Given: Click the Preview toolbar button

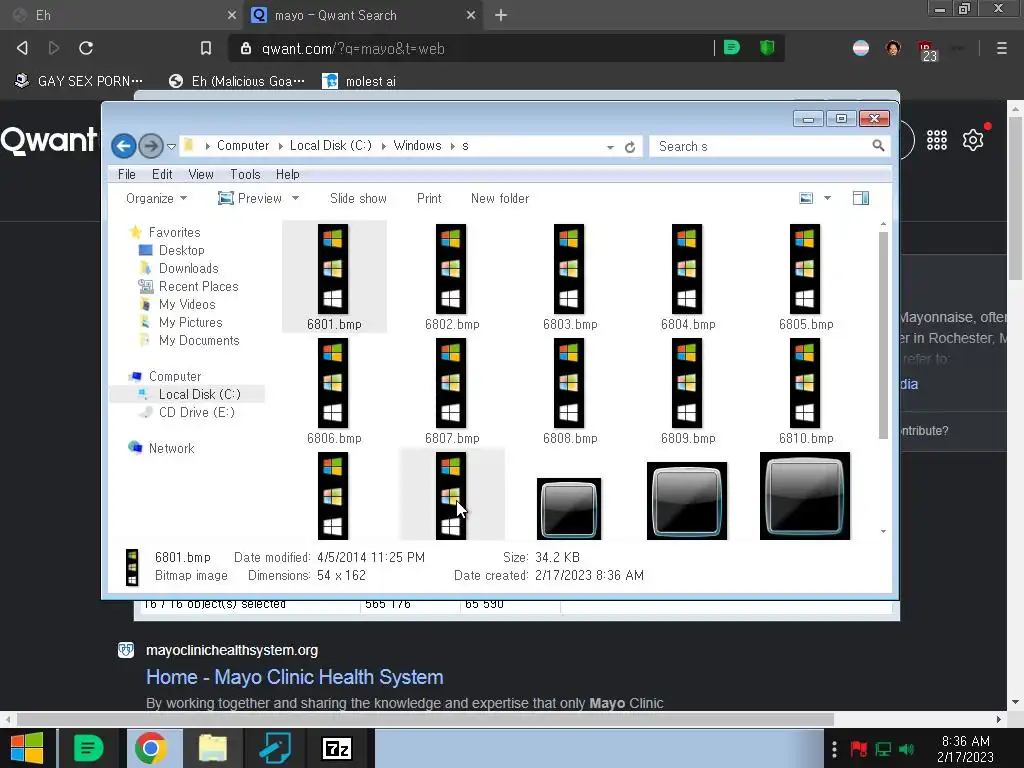Looking at the screenshot, I should pos(250,199).
